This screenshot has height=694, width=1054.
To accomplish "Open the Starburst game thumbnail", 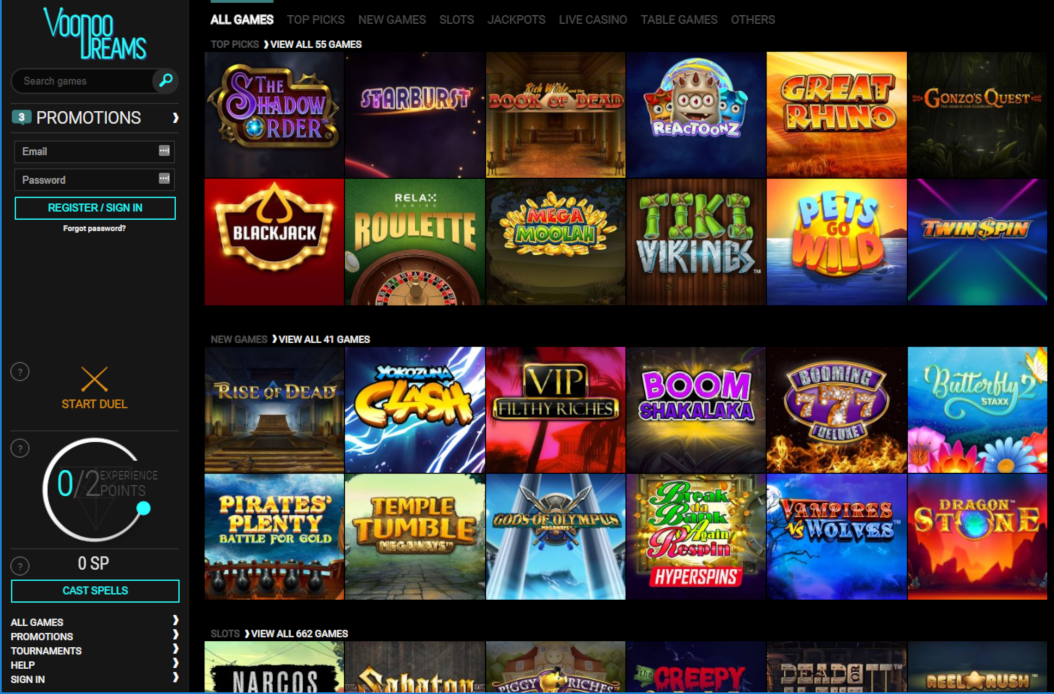I will 415,115.
